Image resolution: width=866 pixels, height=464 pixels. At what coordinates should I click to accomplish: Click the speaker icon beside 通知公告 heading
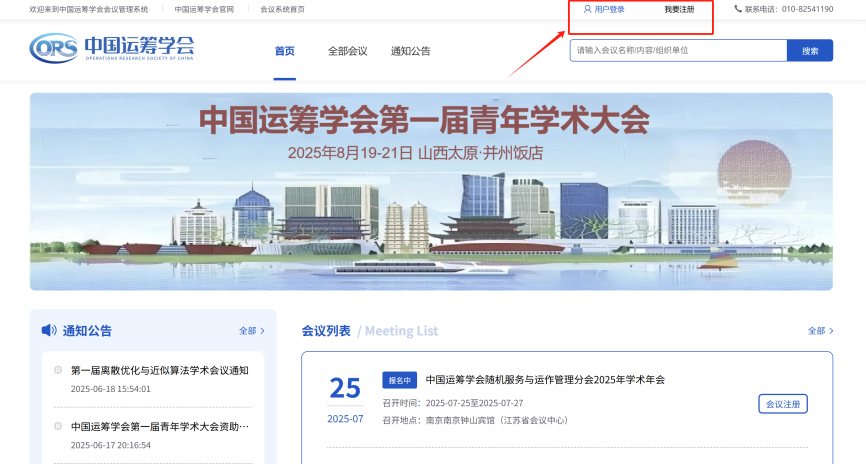click(x=49, y=330)
